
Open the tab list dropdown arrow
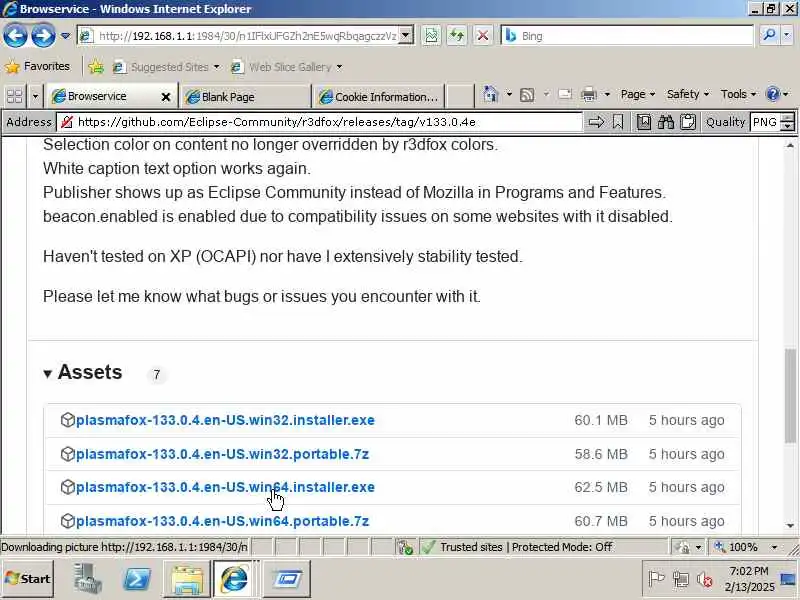click(35, 96)
